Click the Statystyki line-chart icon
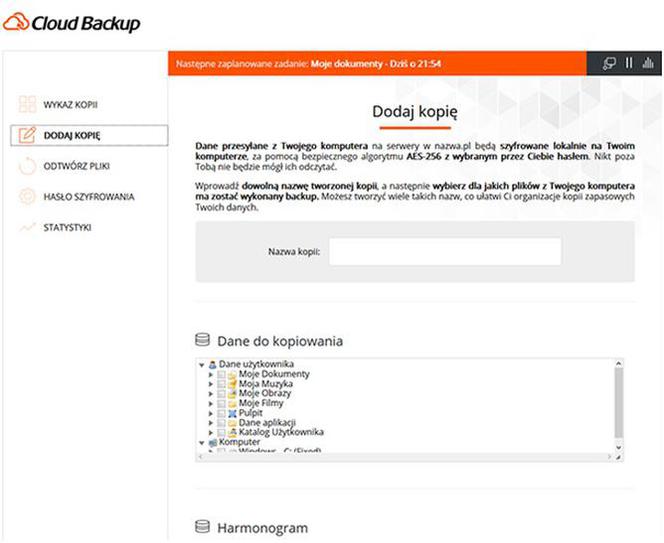The height and width of the screenshot is (543, 664). tap(28, 227)
